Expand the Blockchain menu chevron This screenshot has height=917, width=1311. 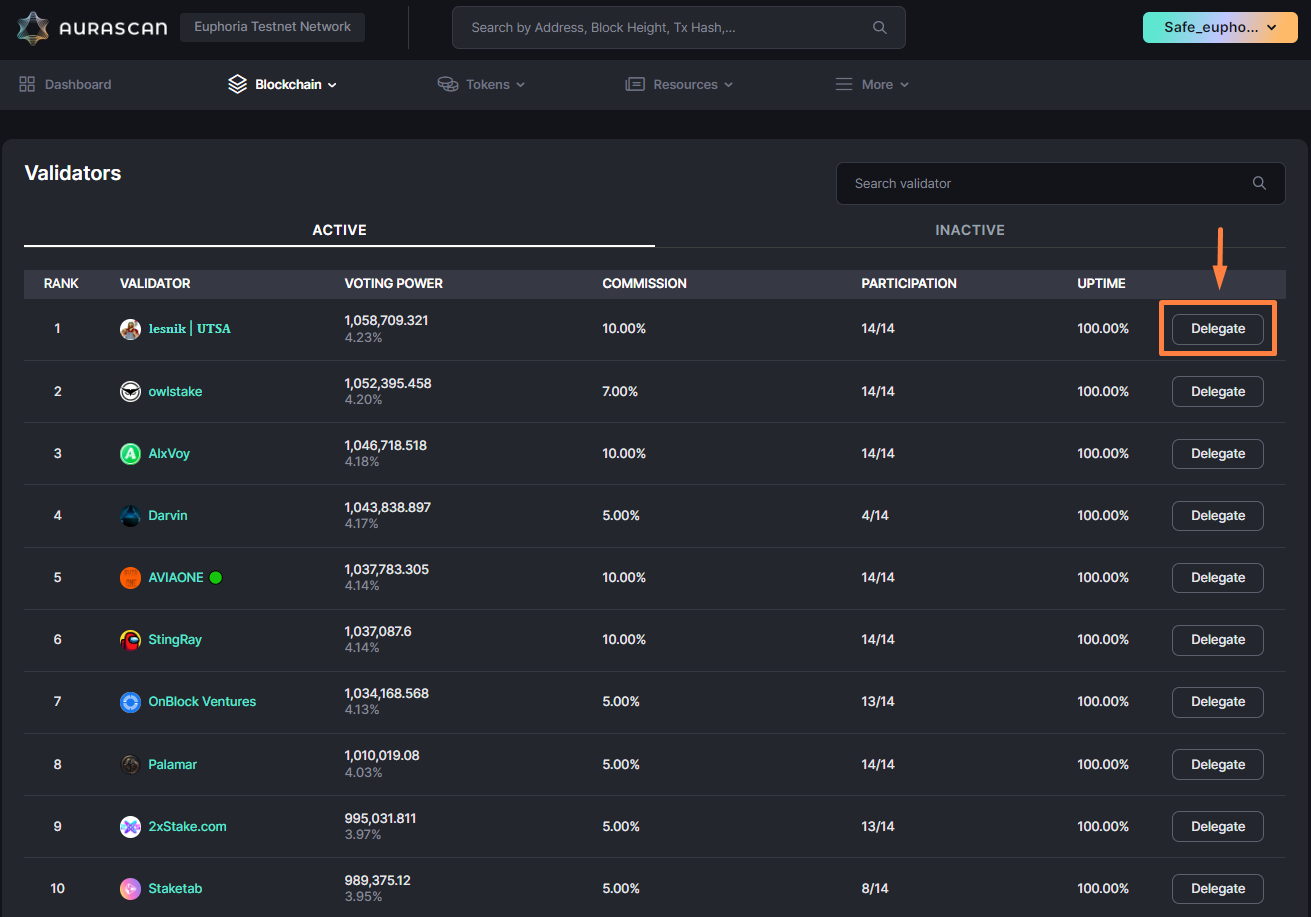click(x=332, y=85)
